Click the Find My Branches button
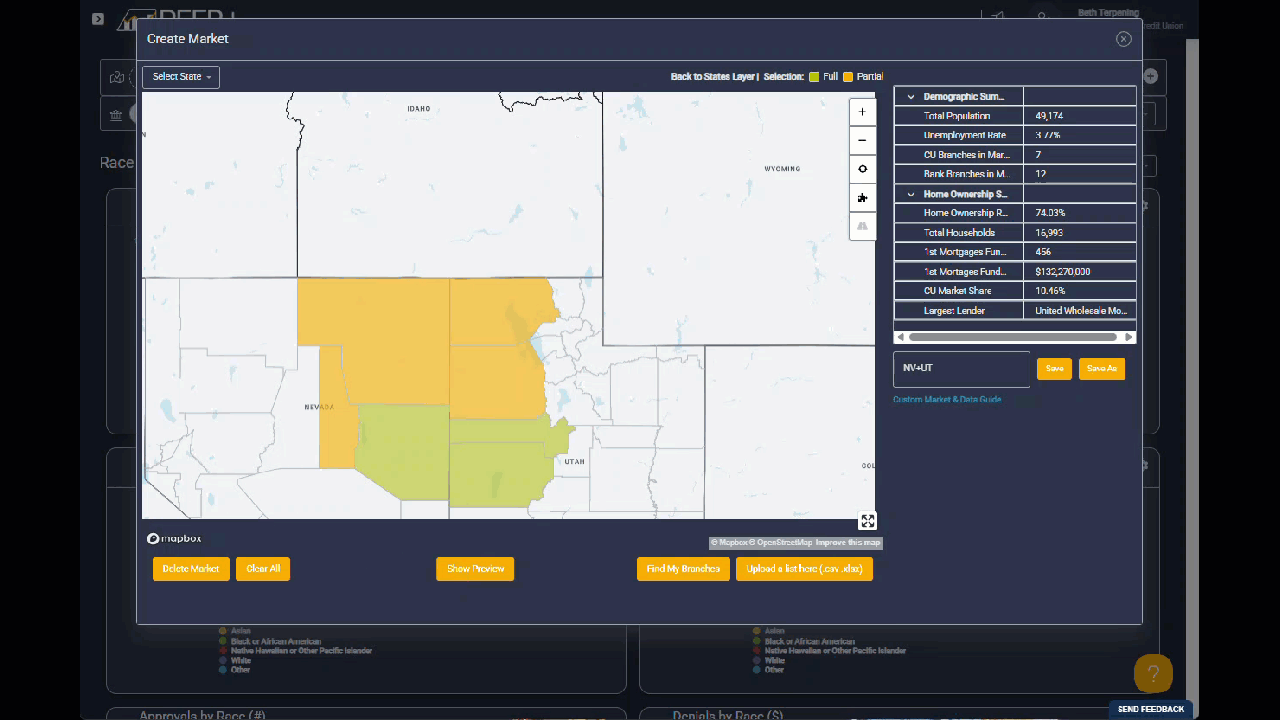Image resolution: width=1280 pixels, height=720 pixels. click(x=683, y=569)
